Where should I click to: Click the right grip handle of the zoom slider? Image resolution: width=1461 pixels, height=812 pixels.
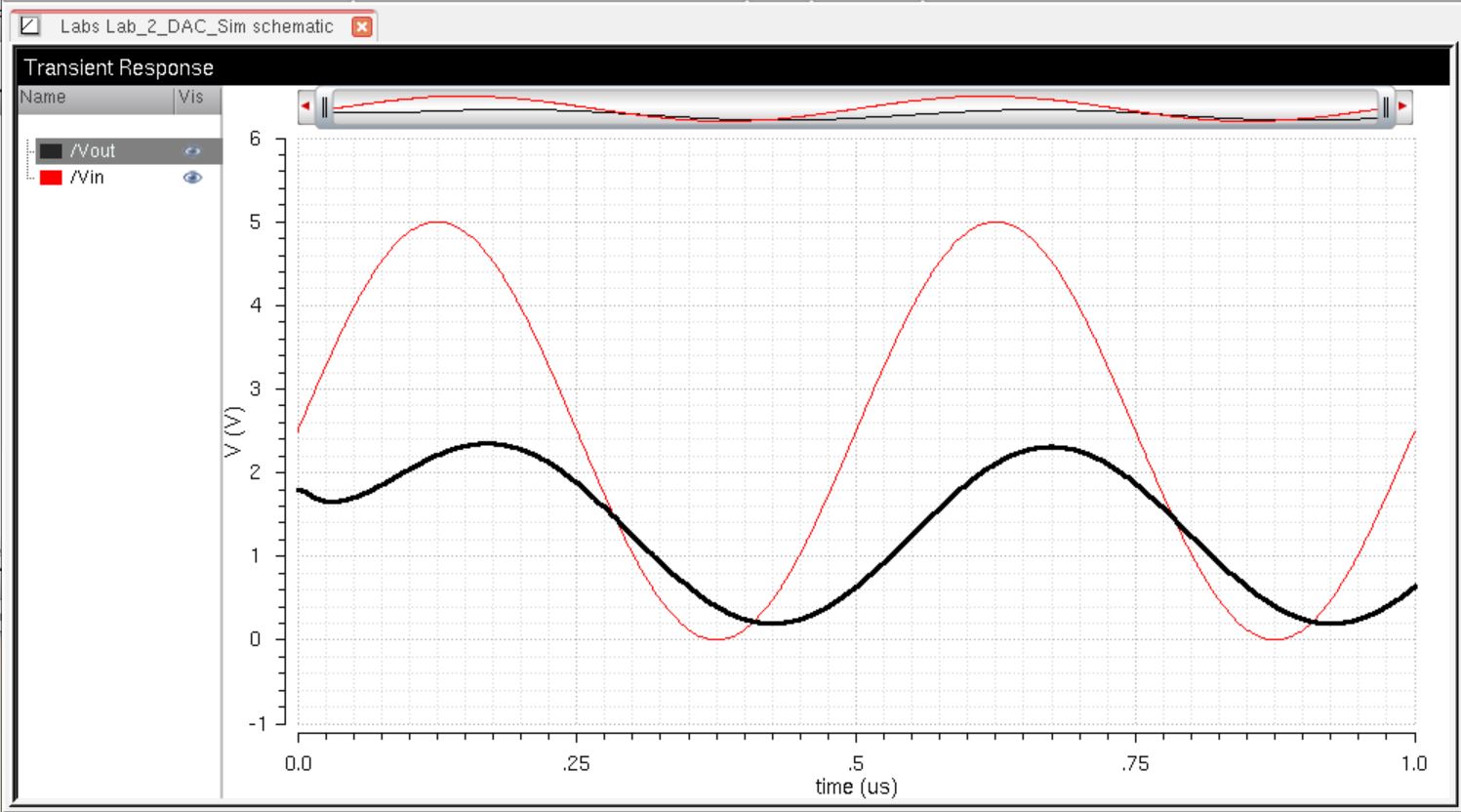point(1385,107)
